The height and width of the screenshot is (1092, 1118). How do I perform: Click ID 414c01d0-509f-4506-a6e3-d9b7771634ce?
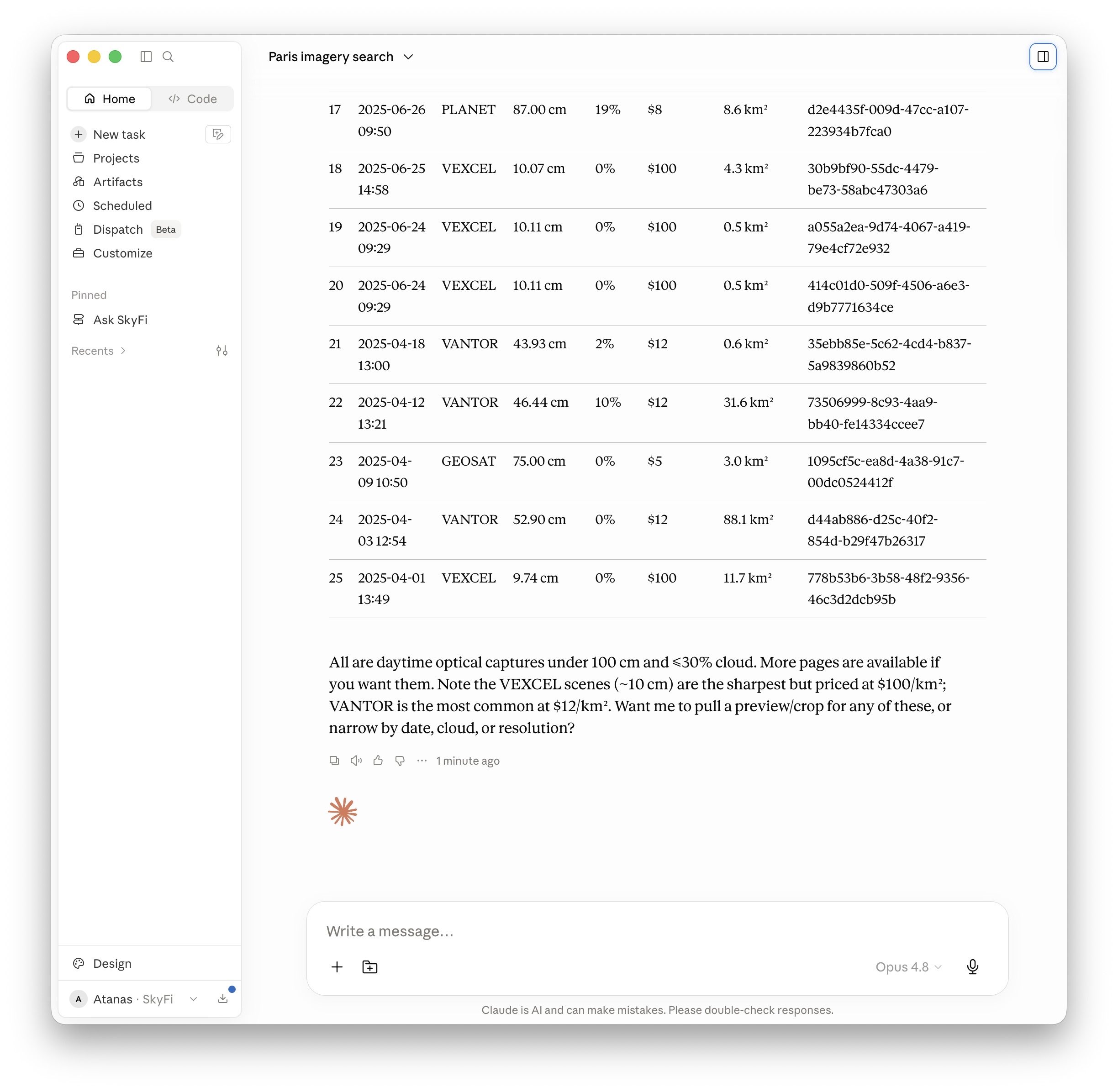point(888,296)
